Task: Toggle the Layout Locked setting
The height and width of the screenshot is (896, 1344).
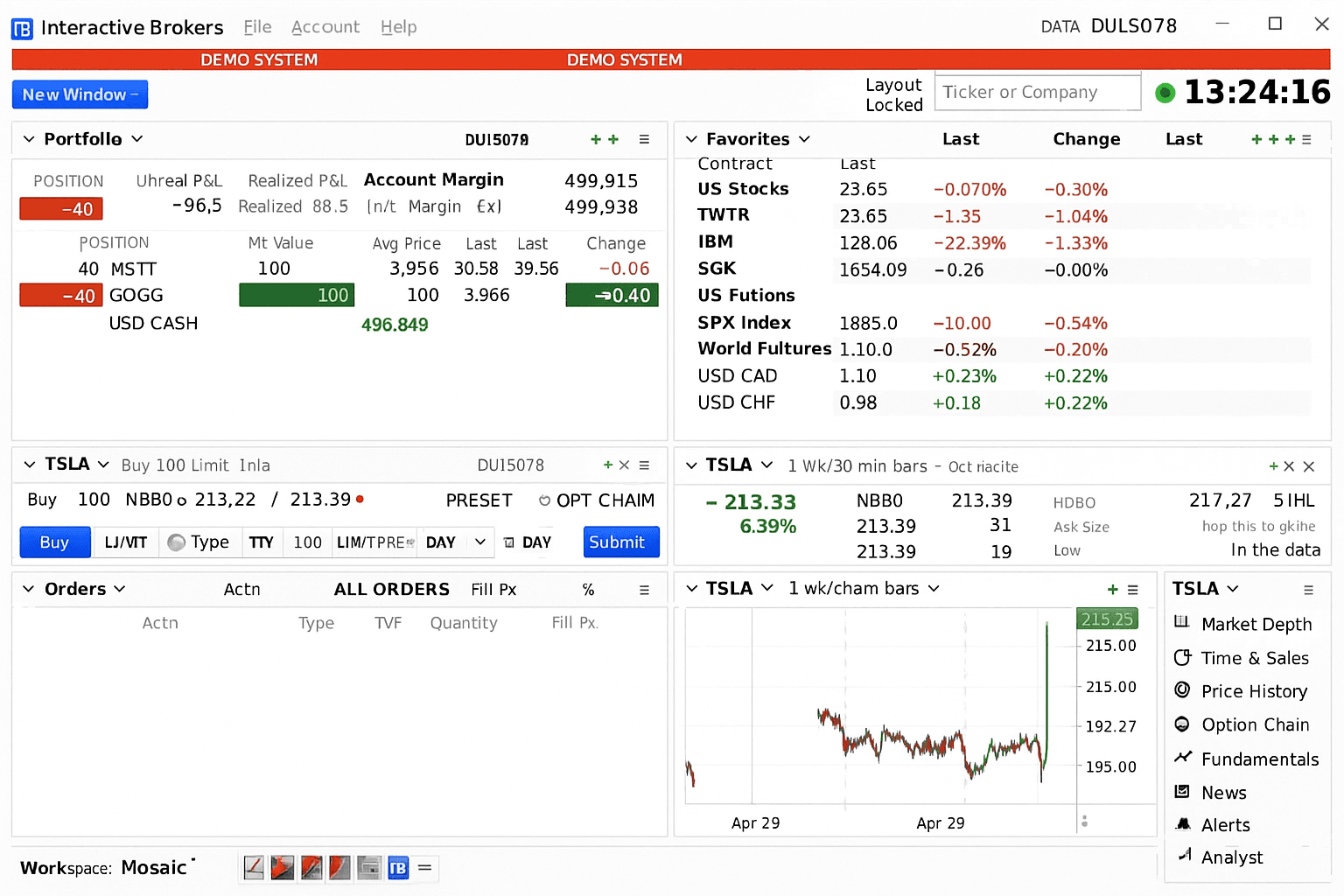Action: pos(893,94)
